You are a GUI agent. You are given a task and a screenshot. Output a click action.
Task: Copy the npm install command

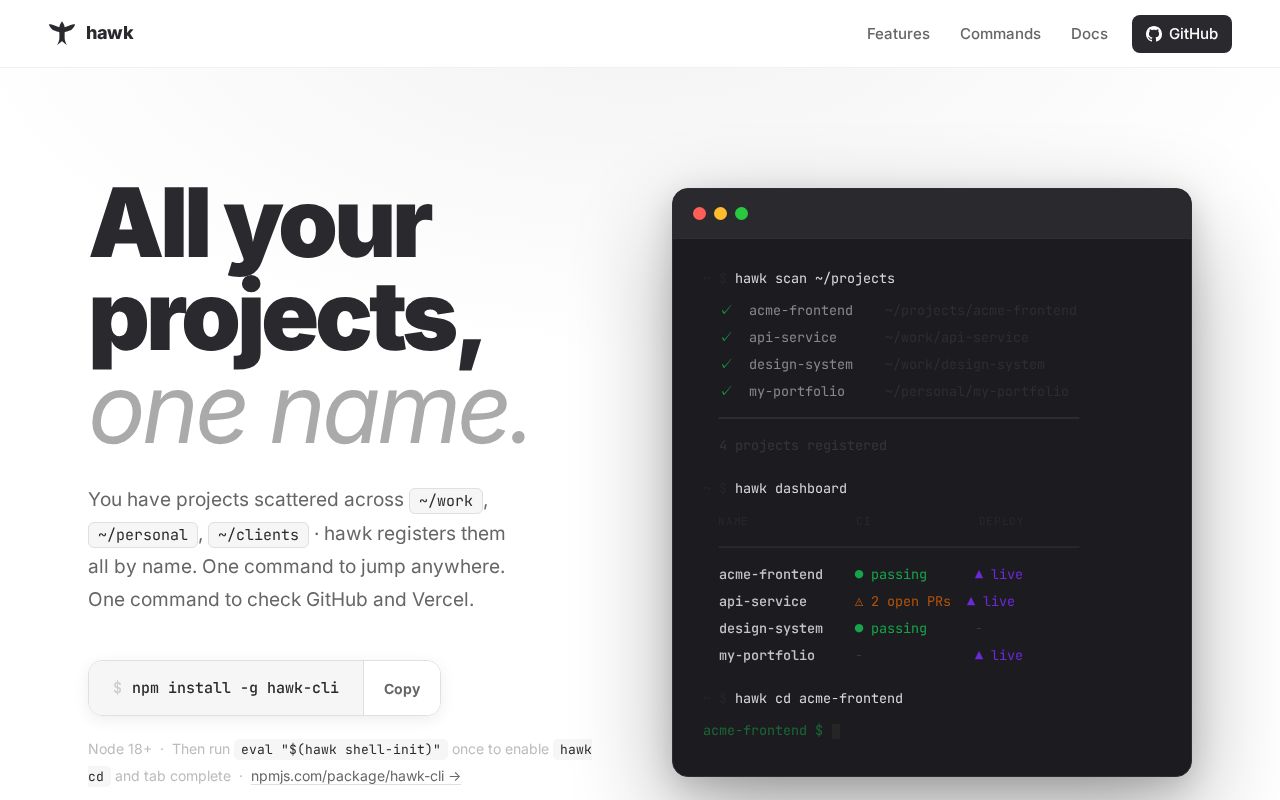point(402,688)
